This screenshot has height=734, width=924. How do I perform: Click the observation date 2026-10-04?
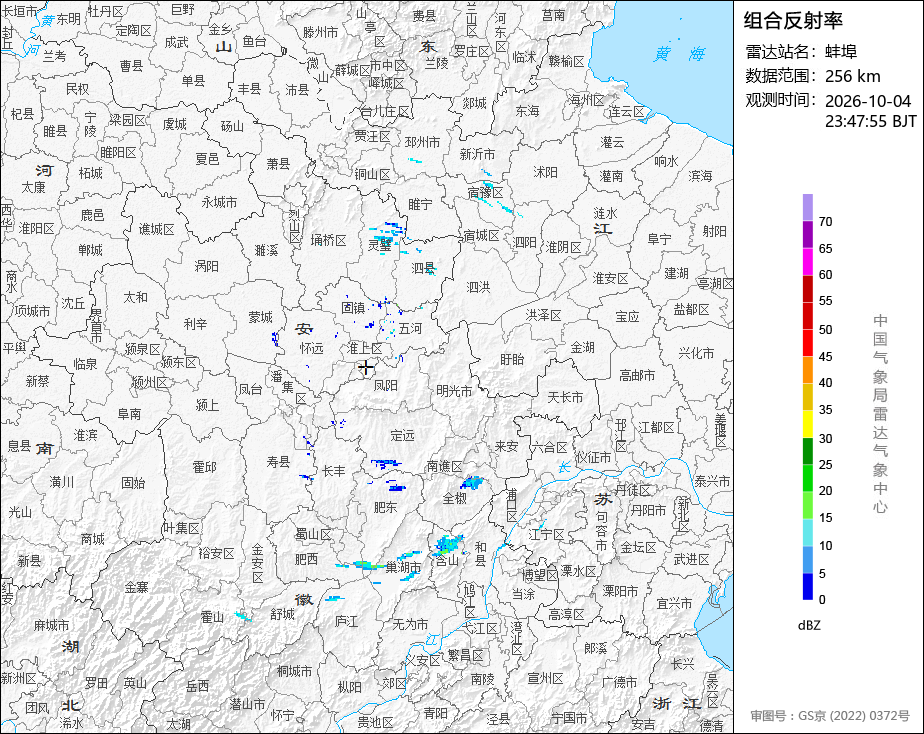[868, 101]
